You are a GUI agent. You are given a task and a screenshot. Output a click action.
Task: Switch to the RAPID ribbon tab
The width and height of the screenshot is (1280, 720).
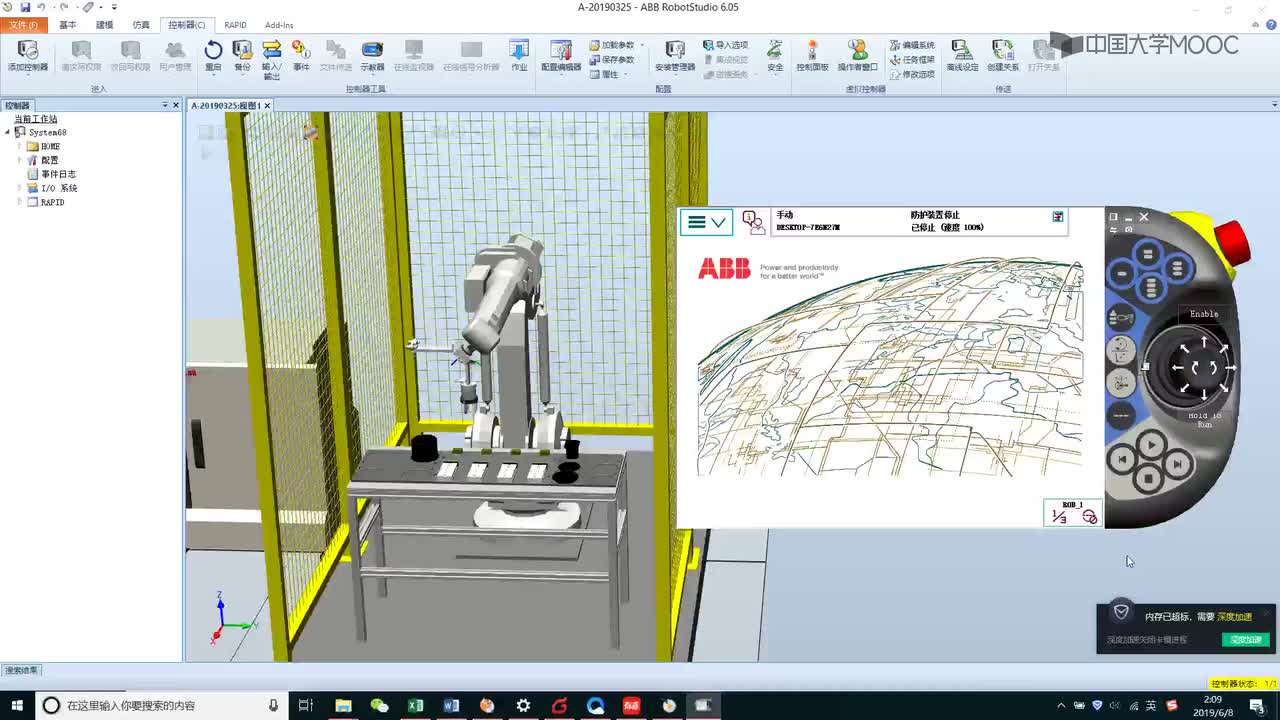(x=235, y=25)
